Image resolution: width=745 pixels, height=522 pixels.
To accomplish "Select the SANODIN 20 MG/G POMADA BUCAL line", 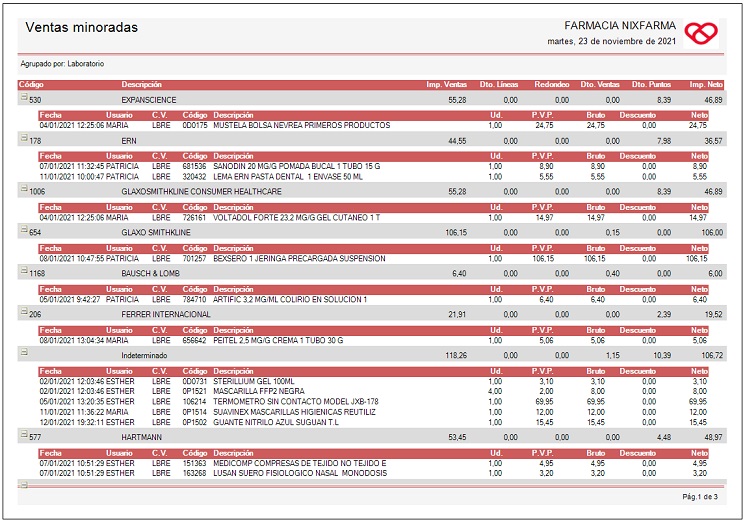I will tap(373, 166).
